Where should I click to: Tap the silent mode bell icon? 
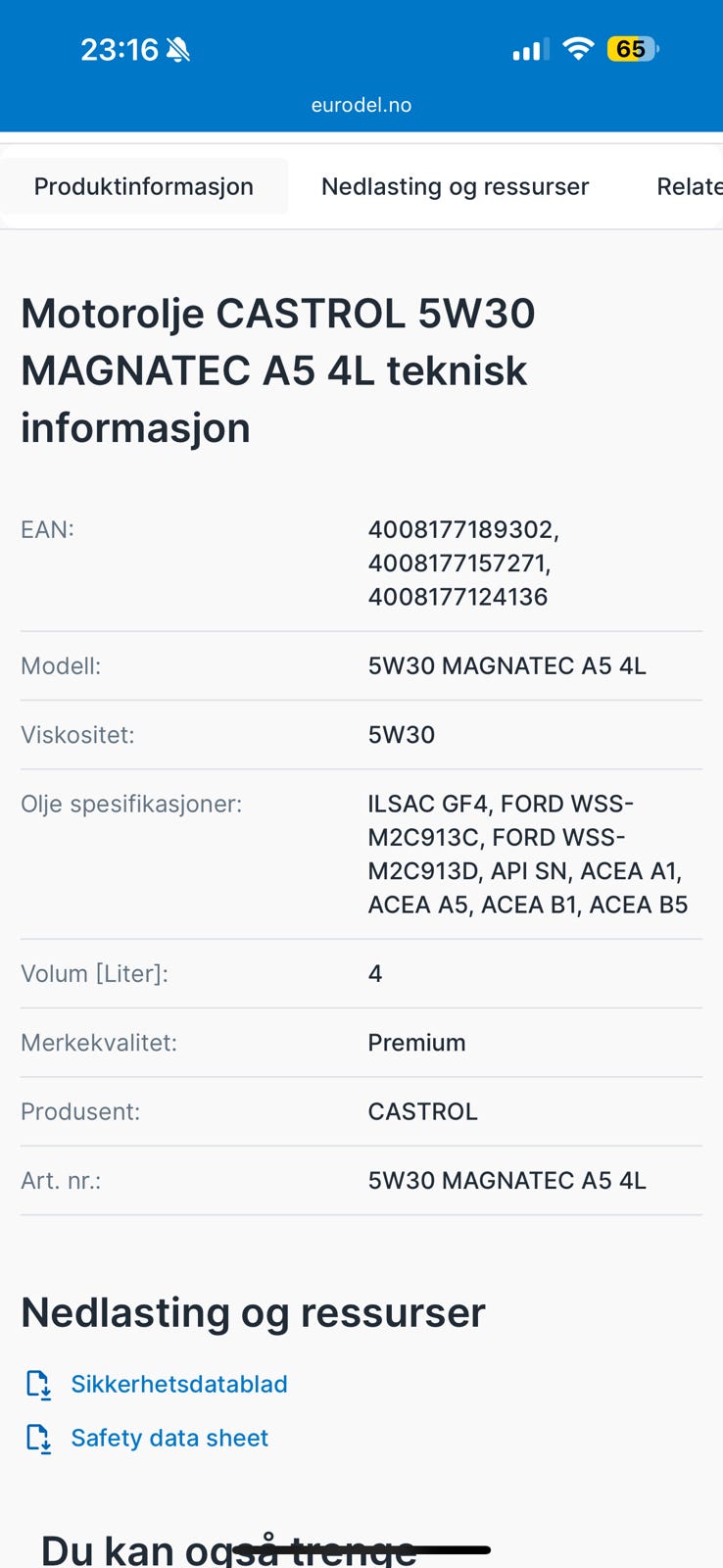[x=178, y=50]
